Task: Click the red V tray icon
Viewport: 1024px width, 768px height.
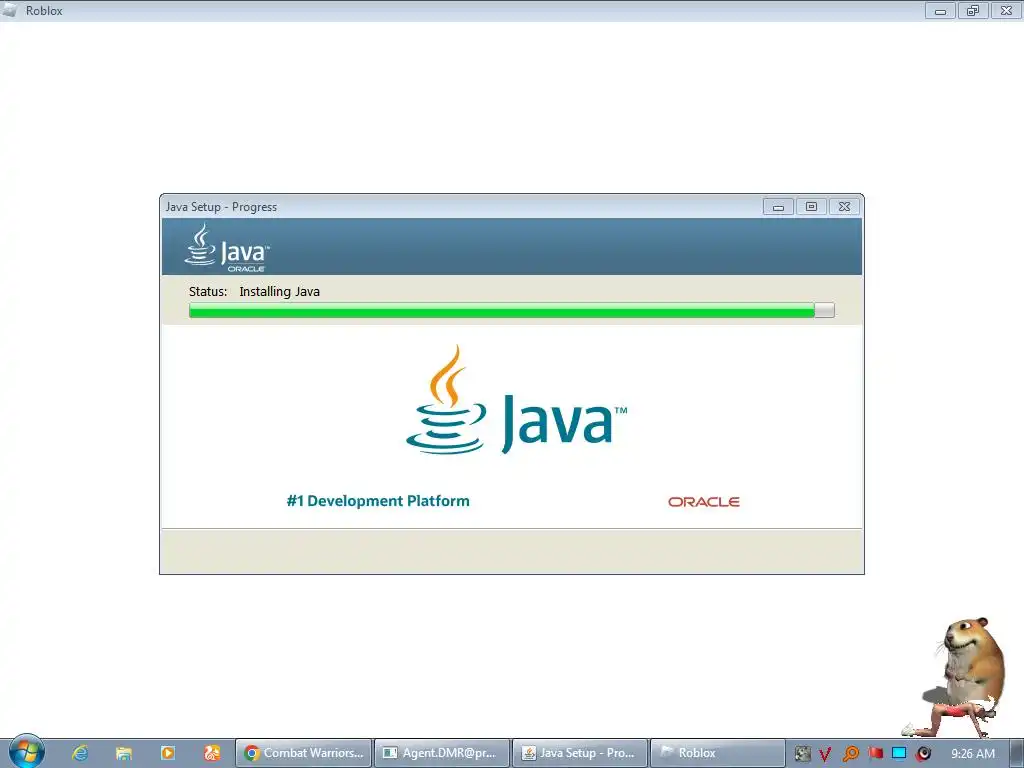Action: coord(825,754)
